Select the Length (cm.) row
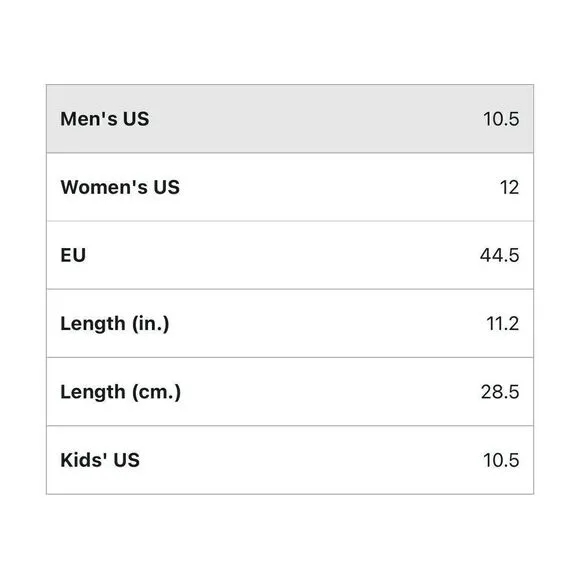 (290, 392)
